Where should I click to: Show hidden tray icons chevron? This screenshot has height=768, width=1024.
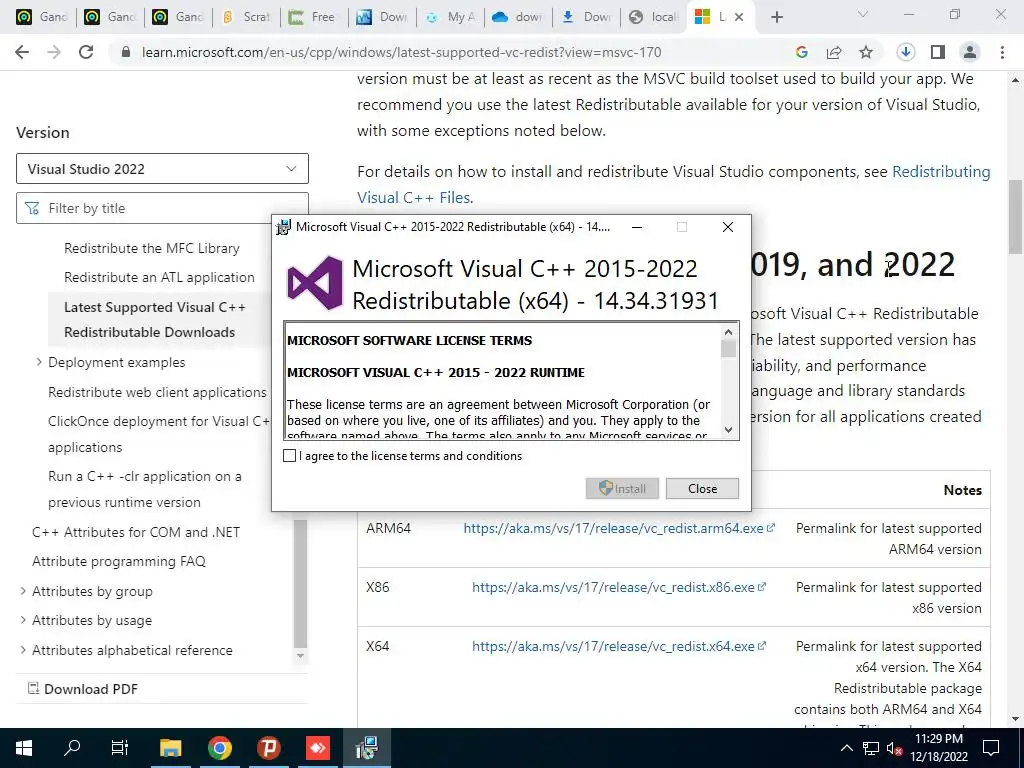846,748
